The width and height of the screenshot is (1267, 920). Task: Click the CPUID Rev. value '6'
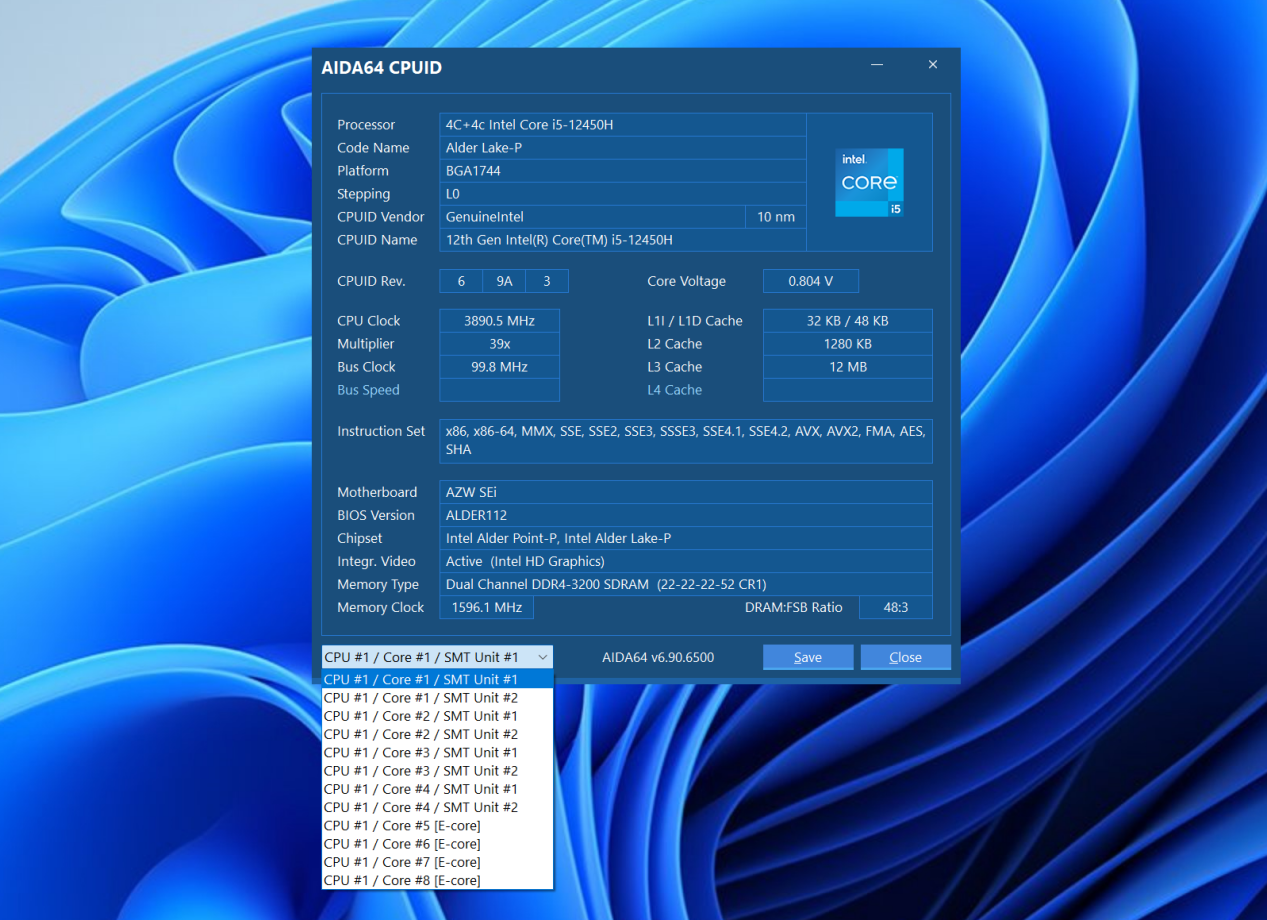(461, 281)
